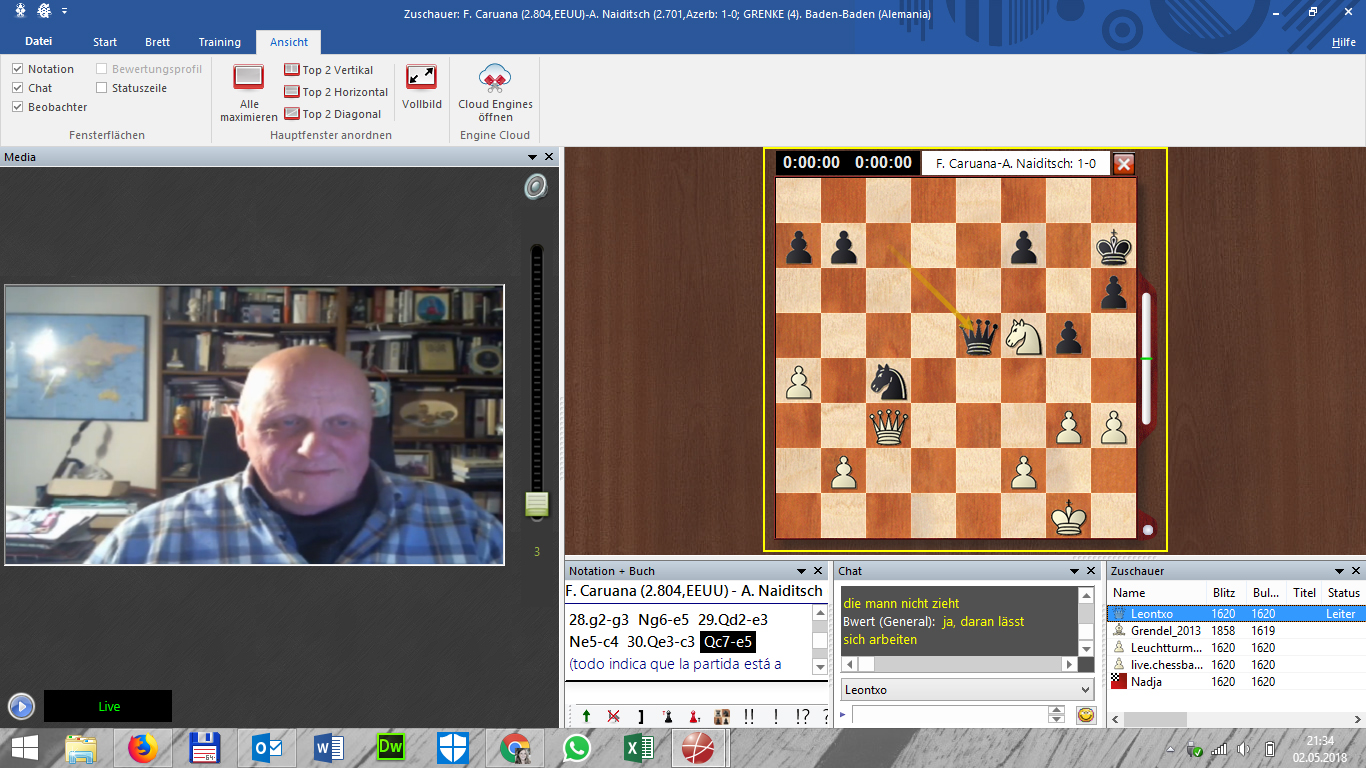Enable the Statuszeile checkbox
This screenshot has width=1366, height=768.
point(102,88)
